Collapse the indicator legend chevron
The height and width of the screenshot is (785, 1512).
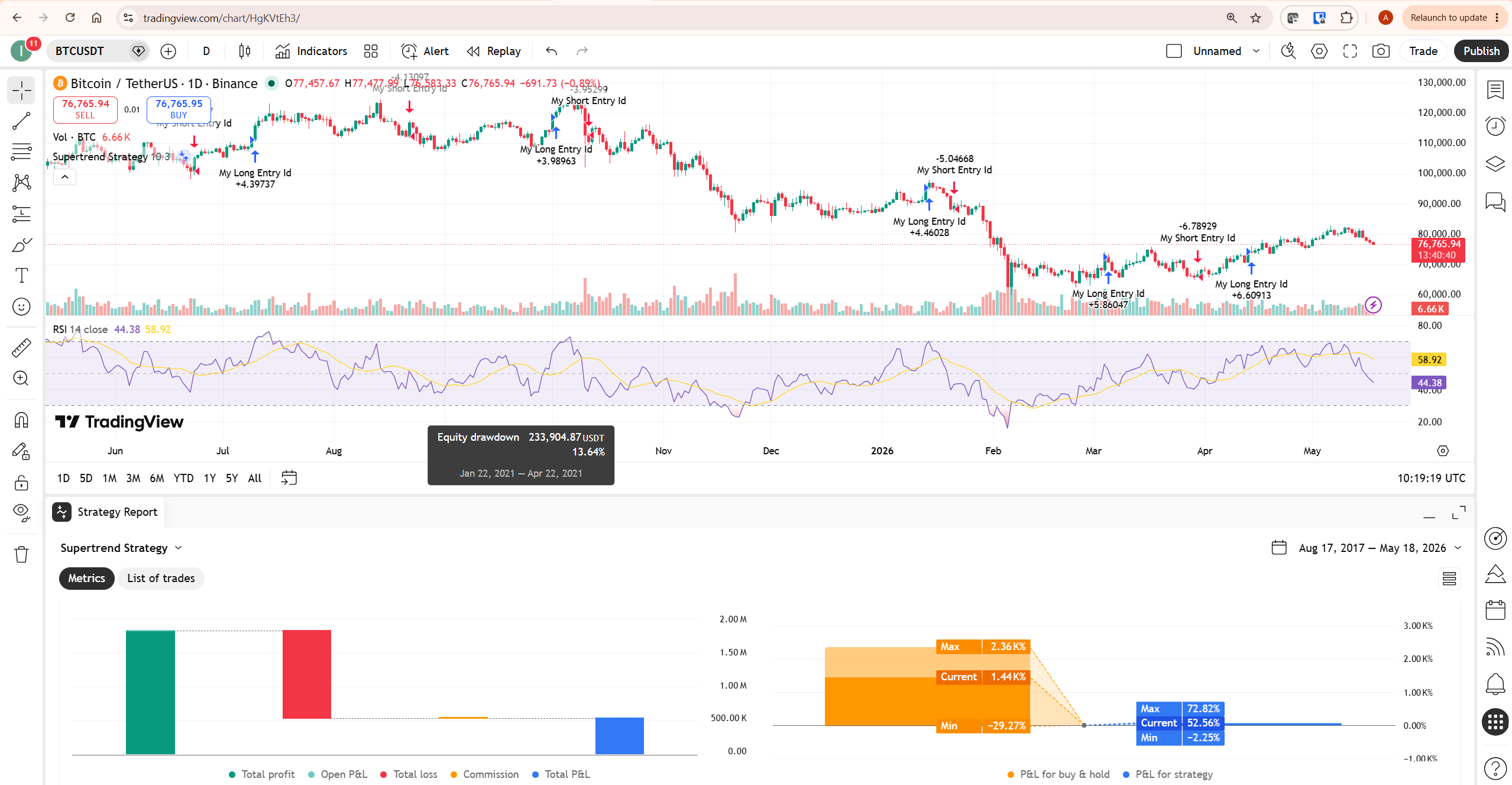(64, 177)
